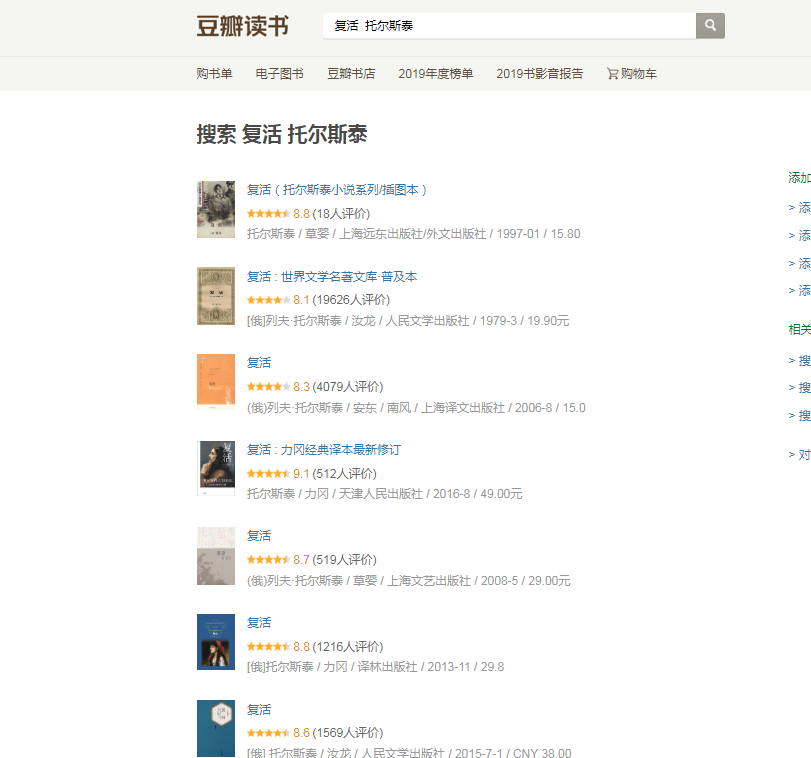Click cover of 上海远东出版社 1997 edition
Viewport: 811px width, 758px height.
coord(216,209)
